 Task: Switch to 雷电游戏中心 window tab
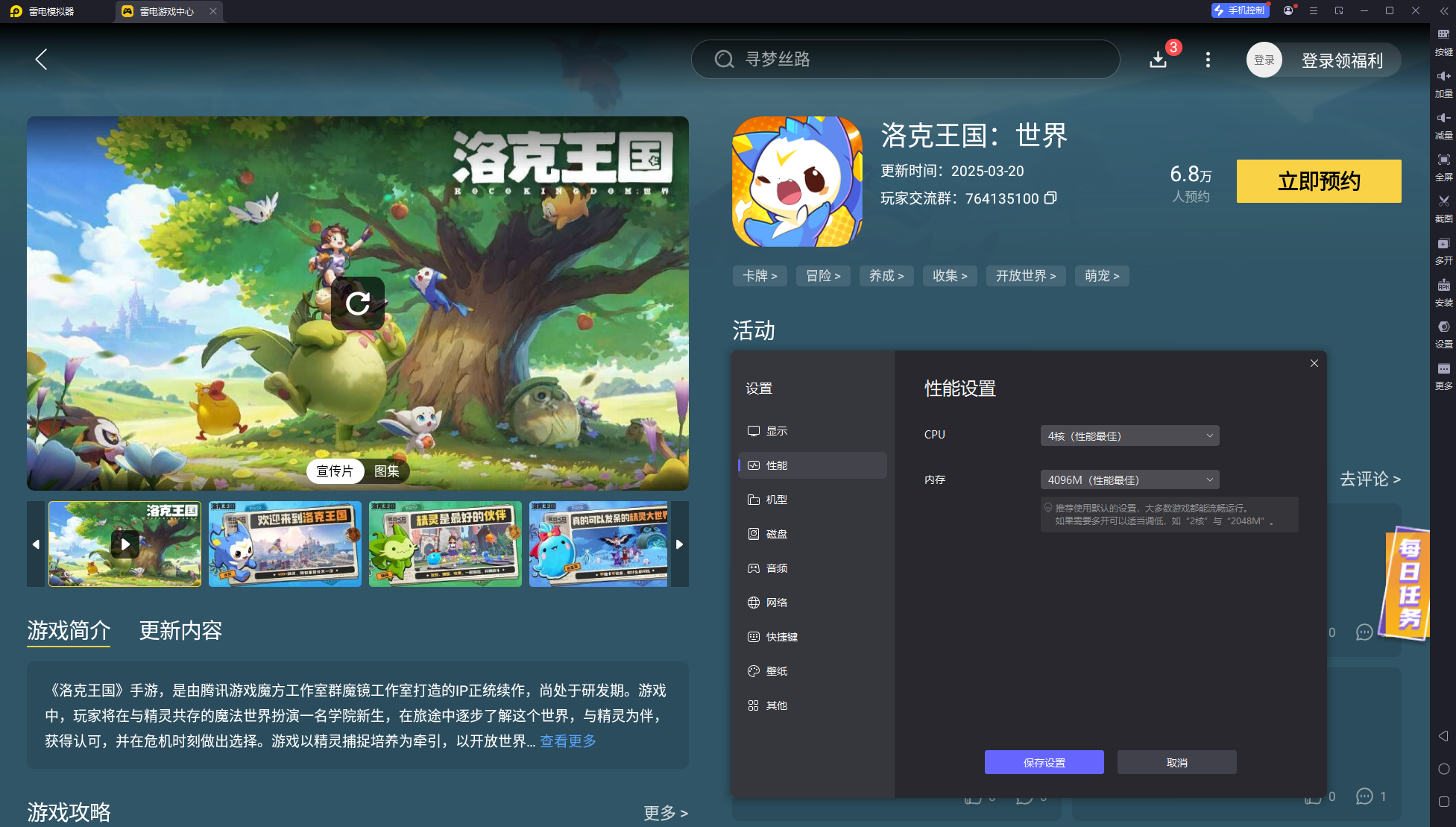click(x=167, y=11)
